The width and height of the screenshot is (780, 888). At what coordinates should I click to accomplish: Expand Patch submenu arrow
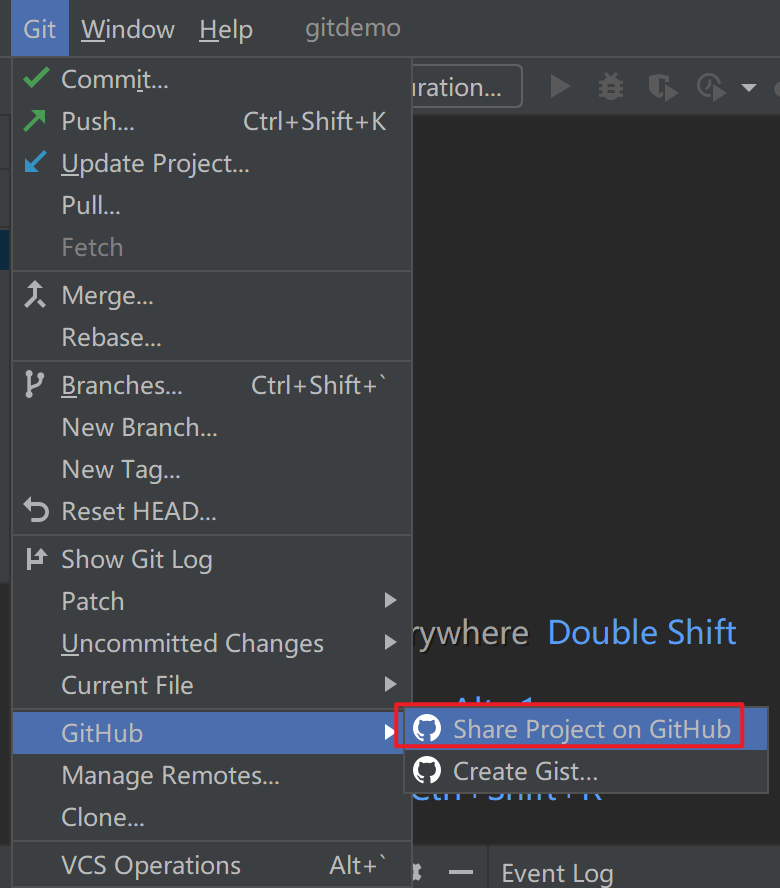[x=390, y=600]
